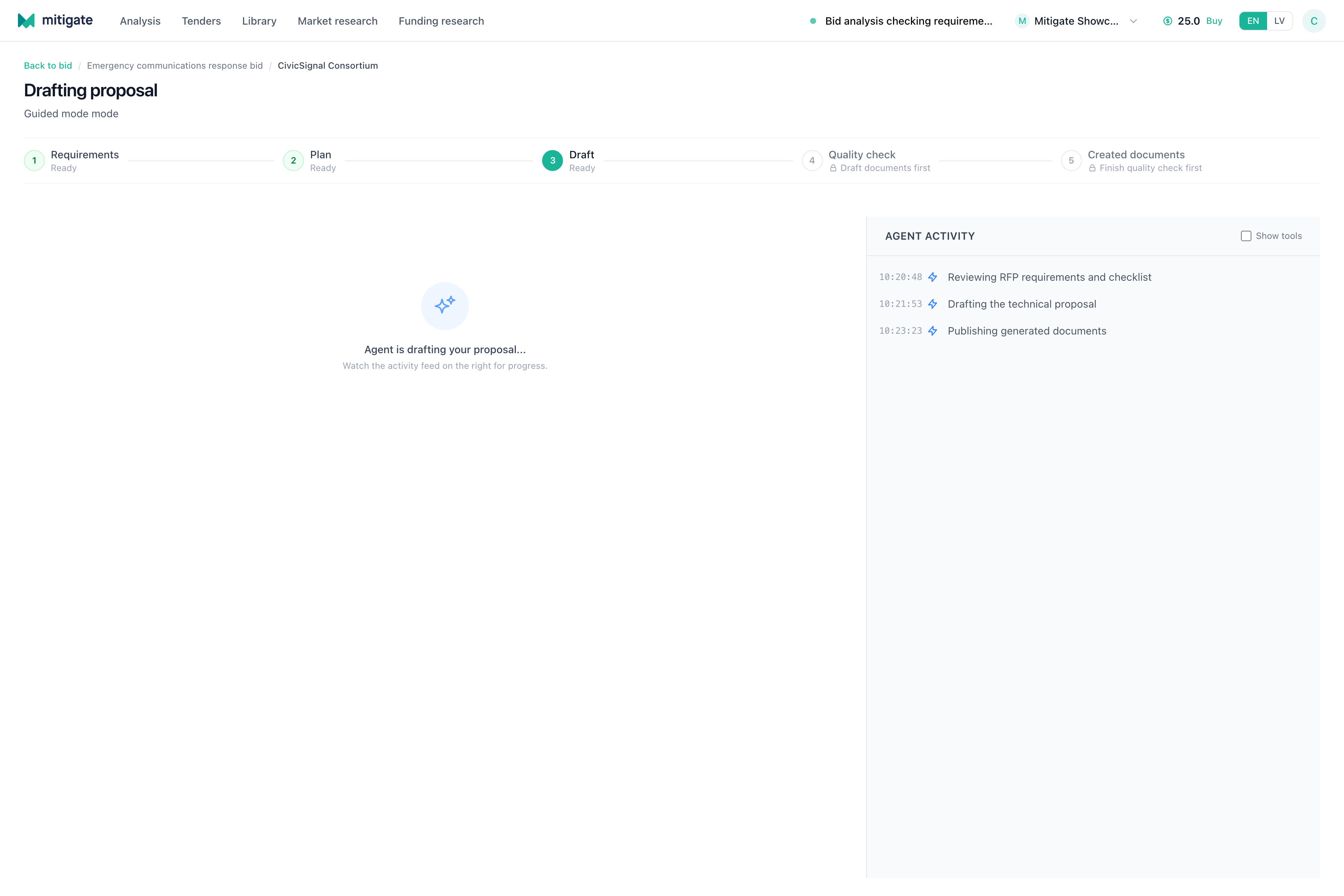Select Reviewing RFP requirements and checklist entry

[x=1049, y=277]
